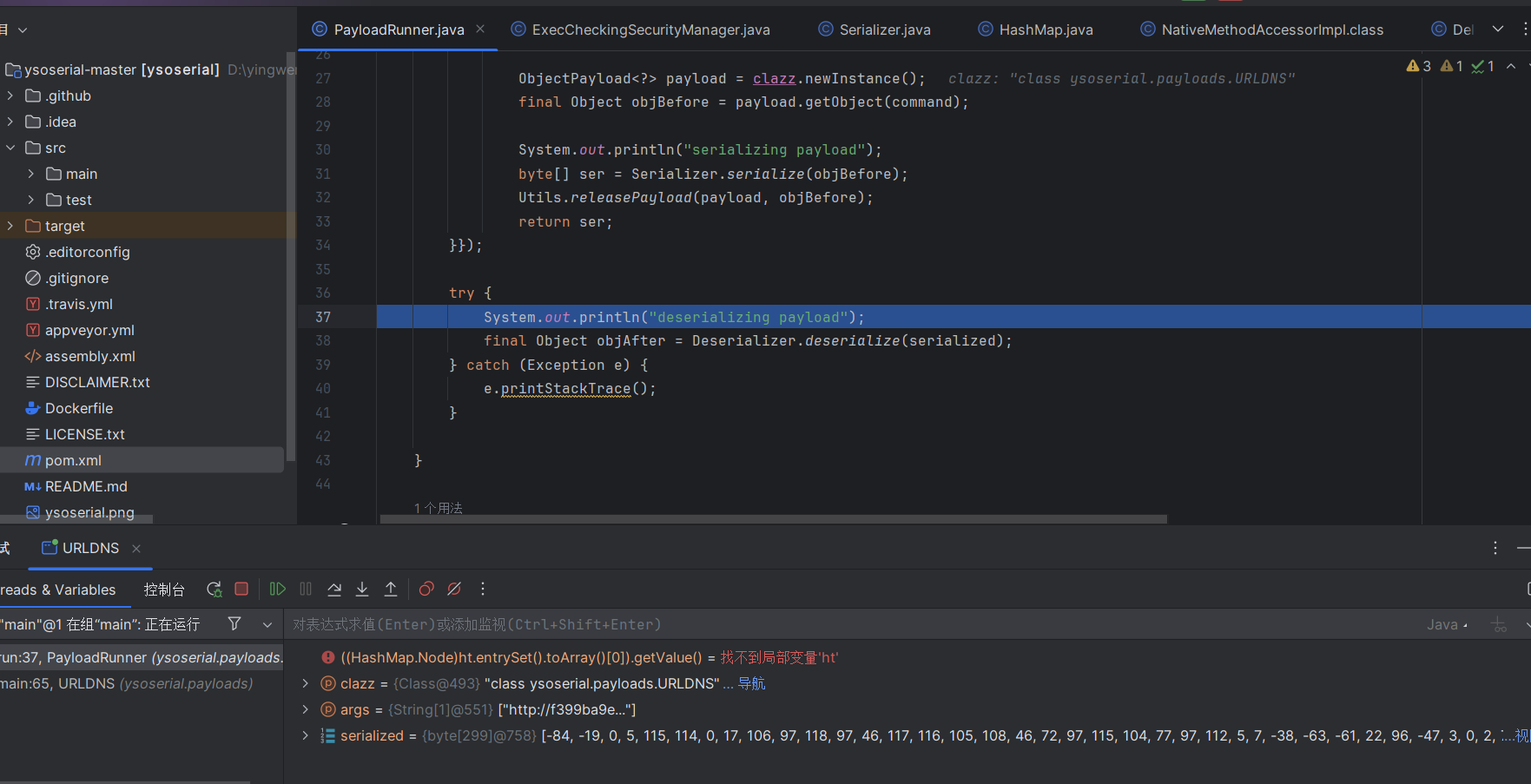The image size is (1531, 784).
Task: Click the project tree vertical scrollbar
Action: (x=291, y=256)
